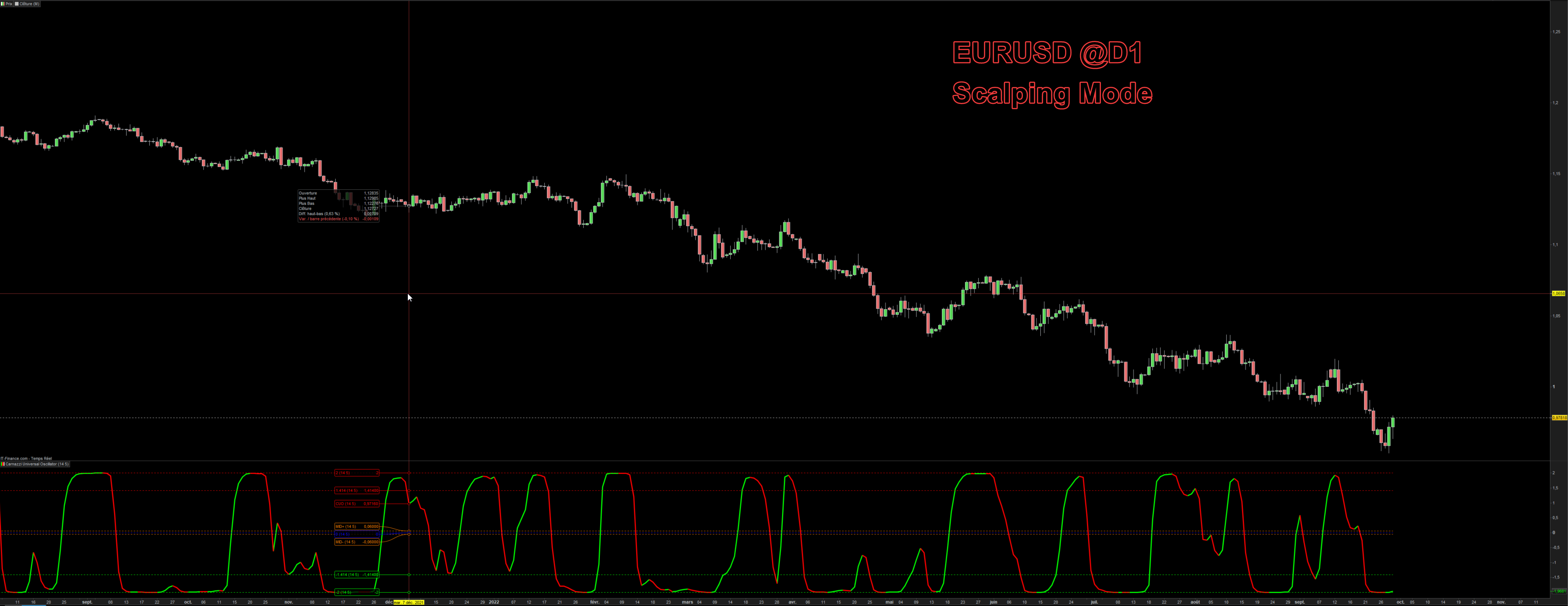Click the Carnazzi Oscillator color icon

(2, 464)
